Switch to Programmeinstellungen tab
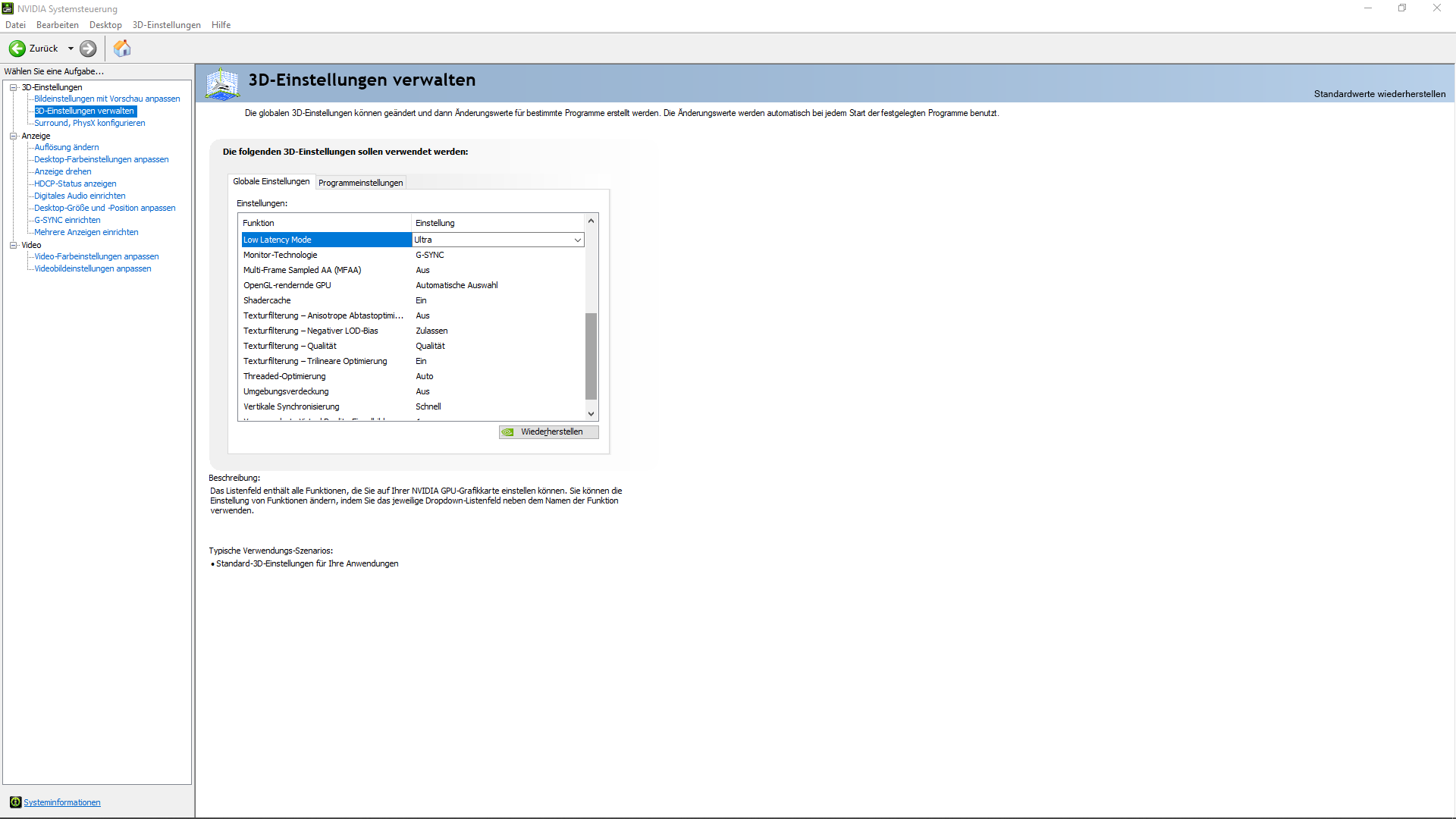The image size is (1456, 819). (360, 183)
